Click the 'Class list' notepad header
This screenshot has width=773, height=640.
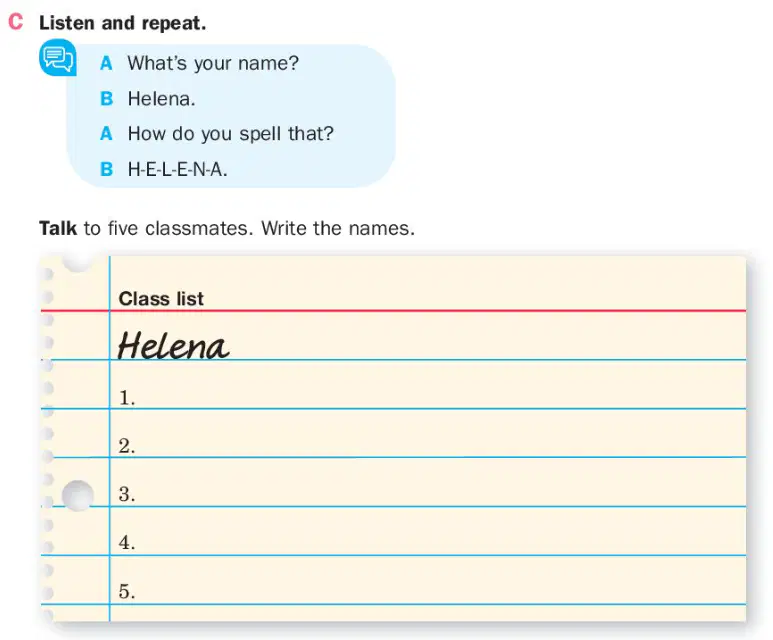(x=161, y=299)
